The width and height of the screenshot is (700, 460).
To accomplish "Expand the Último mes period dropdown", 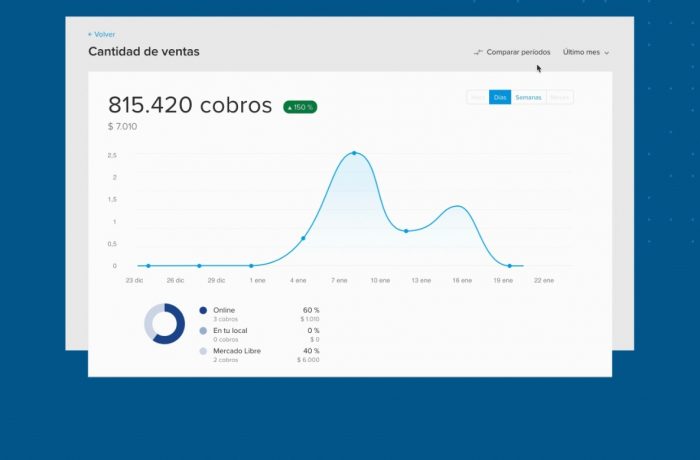I will [x=586, y=52].
